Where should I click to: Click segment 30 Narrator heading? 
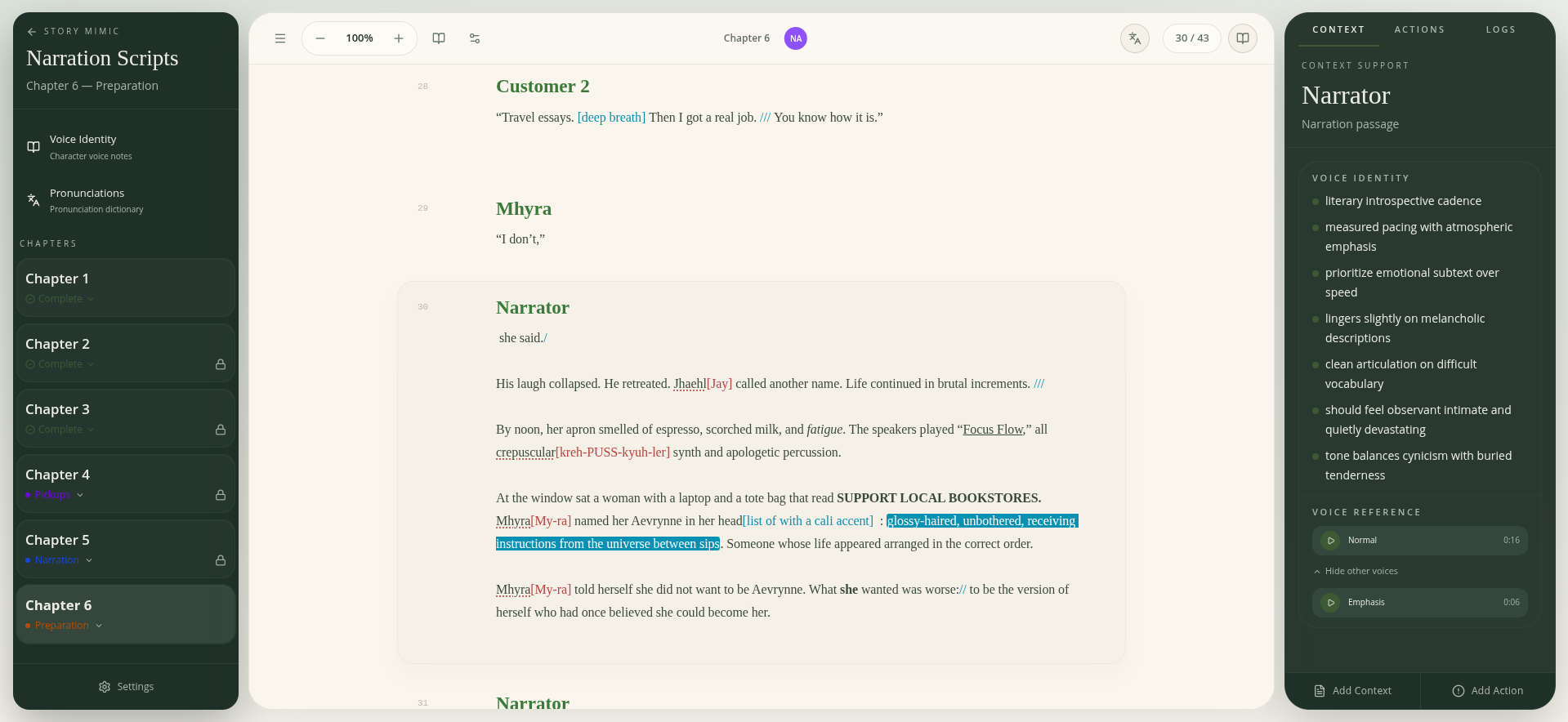(x=533, y=308)
